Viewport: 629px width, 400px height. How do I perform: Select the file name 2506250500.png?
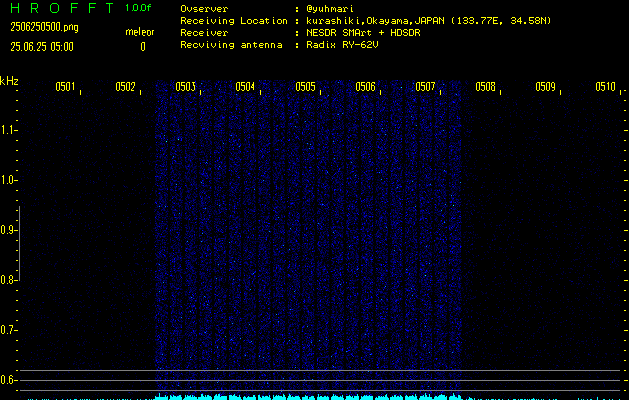[x=44, y=27]
